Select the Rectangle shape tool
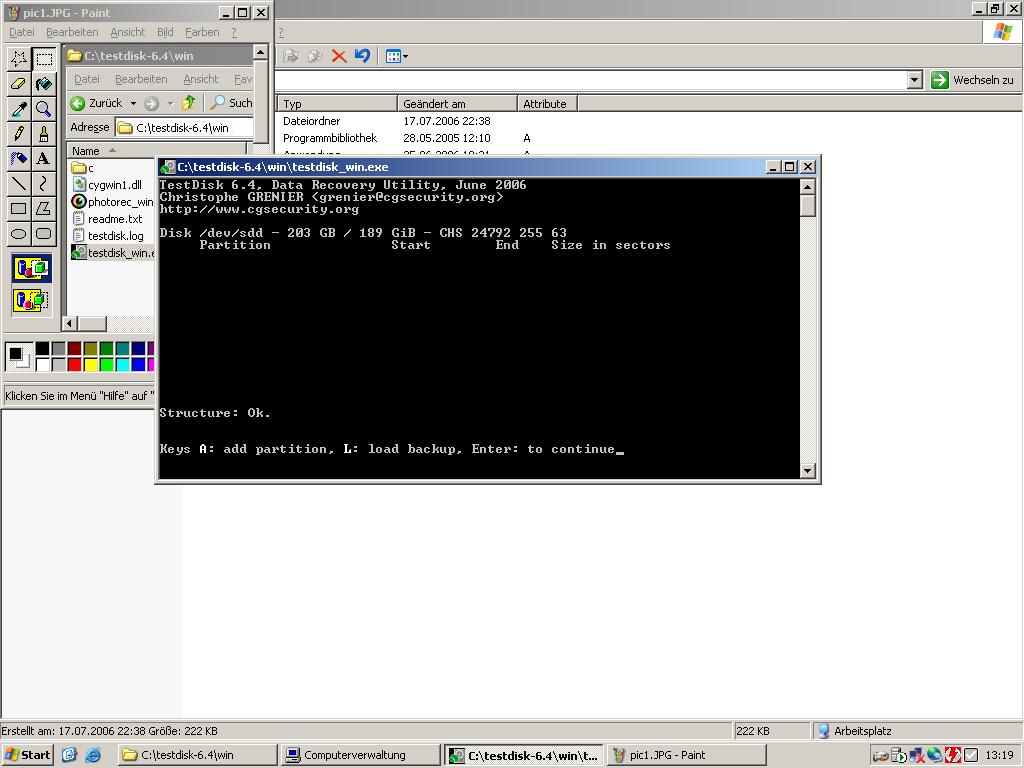This screenshot has width=1024, height=768. [18, 208]
